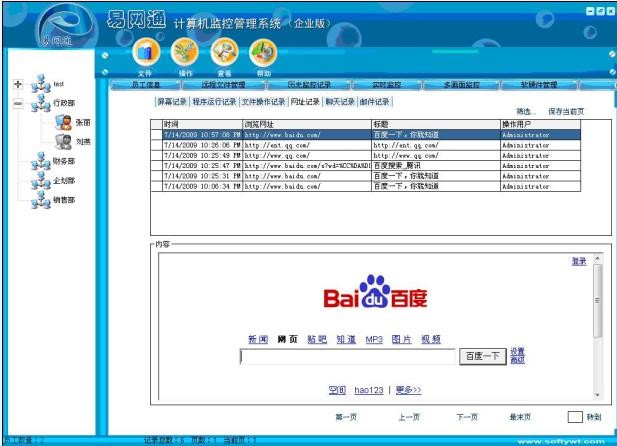Select employee 刘燕 in the tree
The height and width of the screenshot is (446, 617).
click(63, 142)
